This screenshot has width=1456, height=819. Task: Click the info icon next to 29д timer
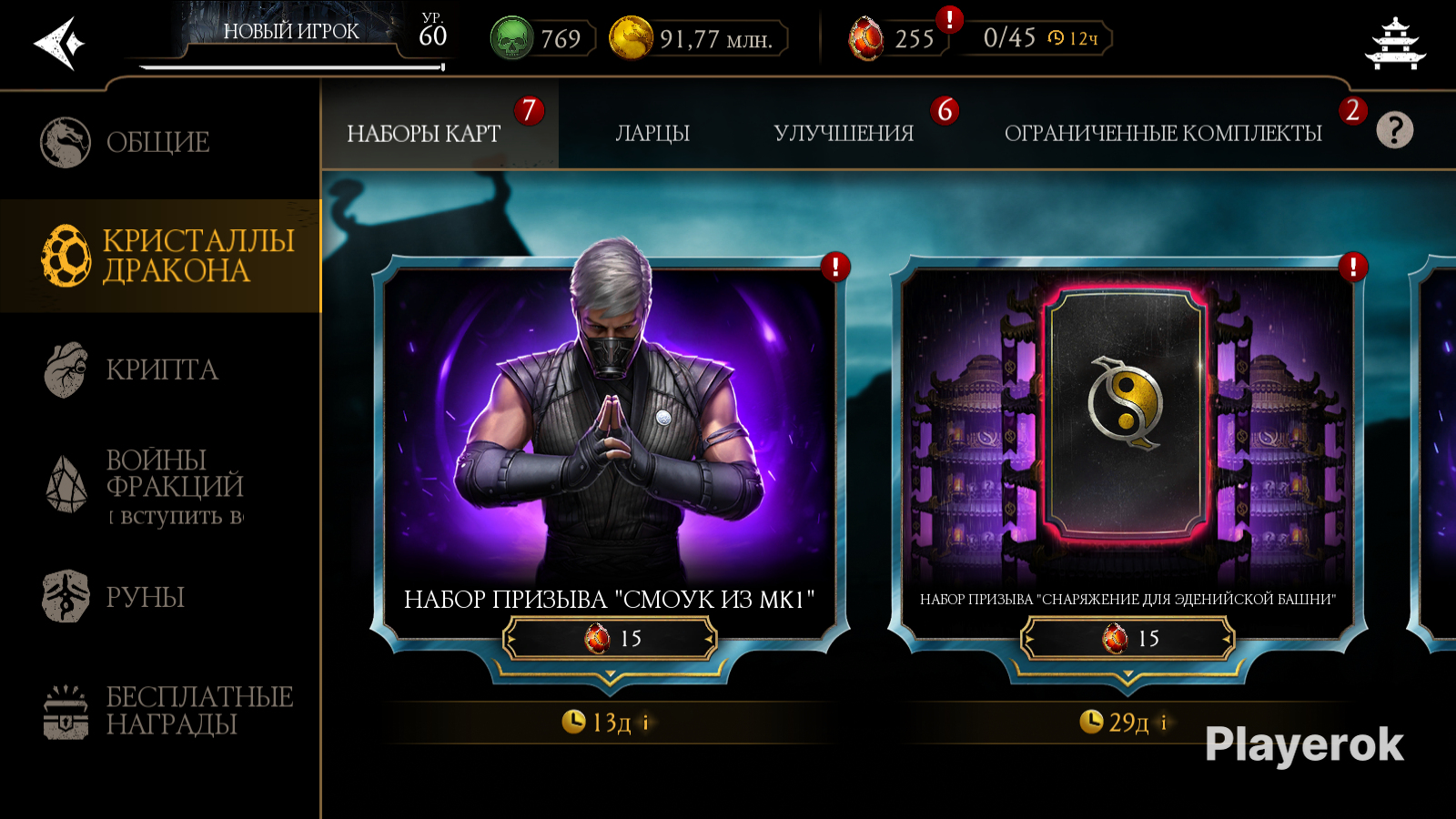point(1163,723)
